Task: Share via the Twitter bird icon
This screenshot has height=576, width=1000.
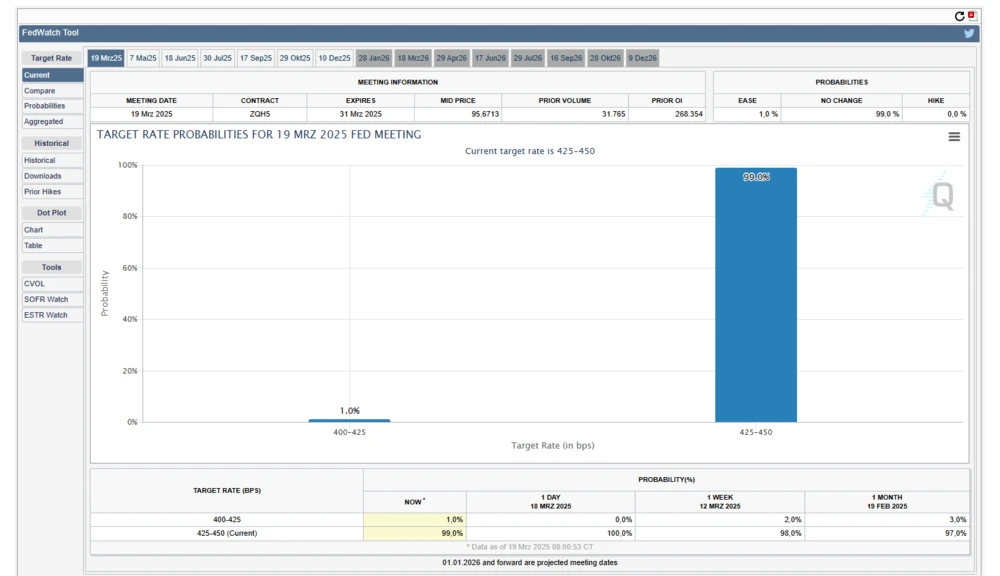Action: click(969, 33)
